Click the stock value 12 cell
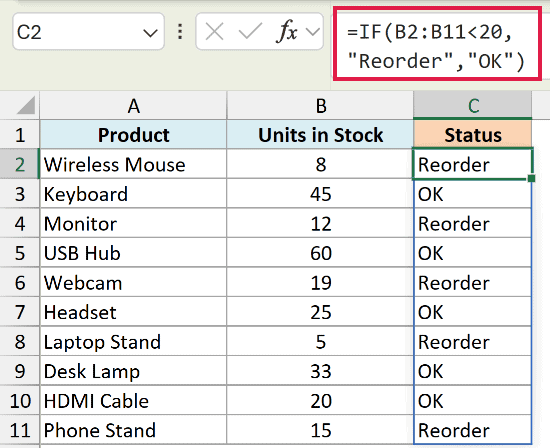 pos(320,223)
